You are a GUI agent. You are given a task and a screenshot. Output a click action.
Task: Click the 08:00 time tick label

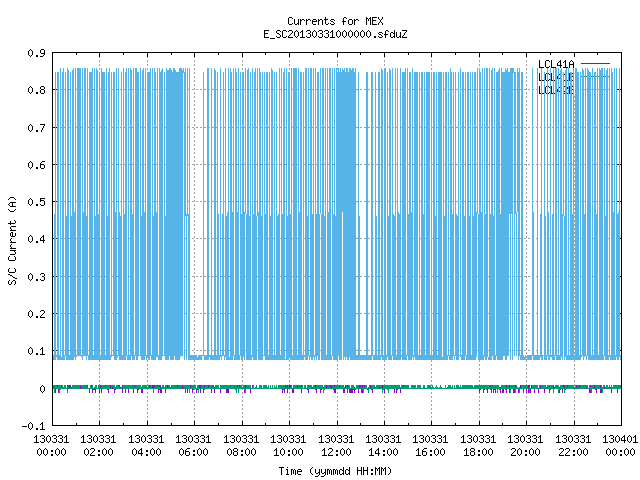(x=241, y=452)
